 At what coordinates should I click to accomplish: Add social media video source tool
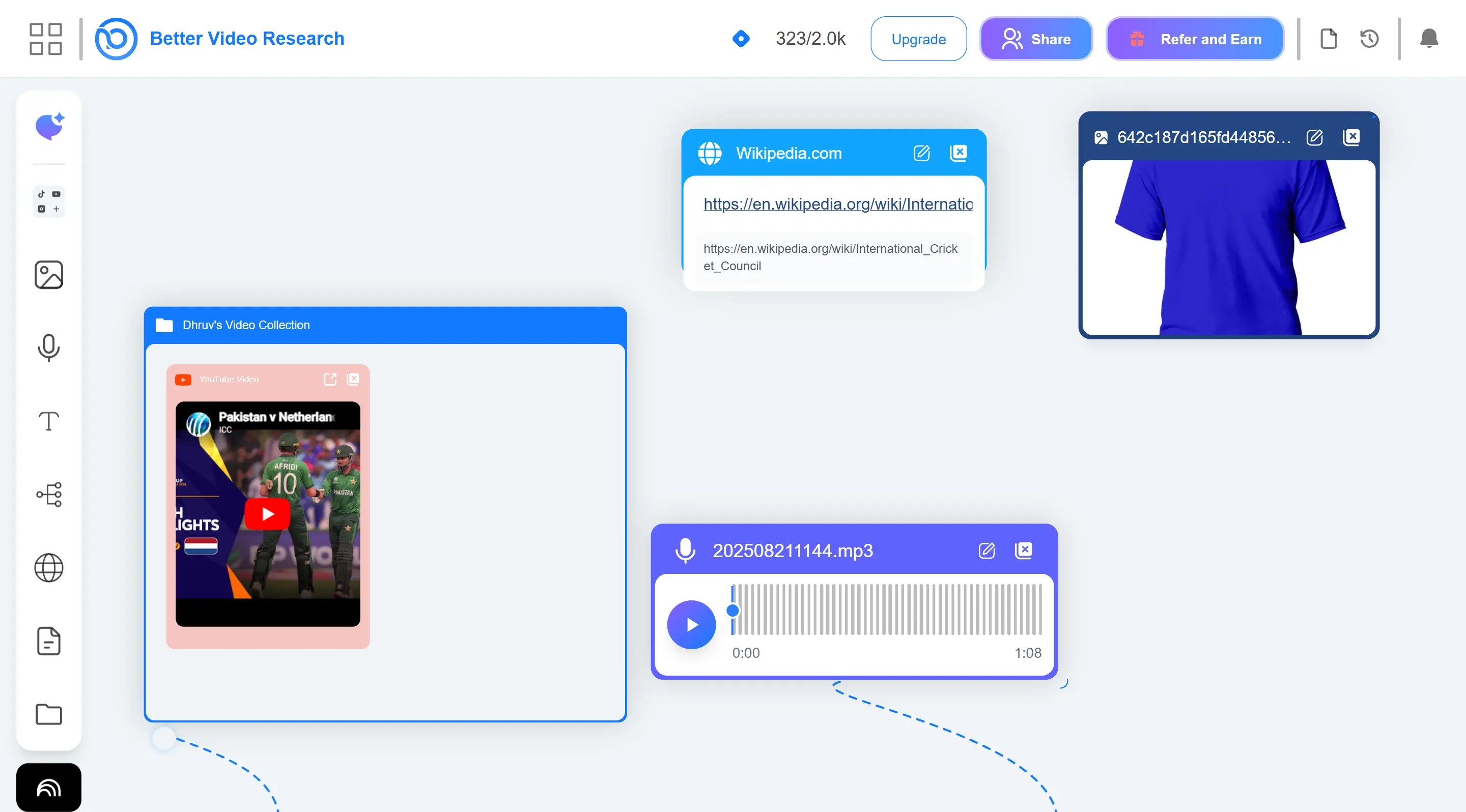coord(49,201)
